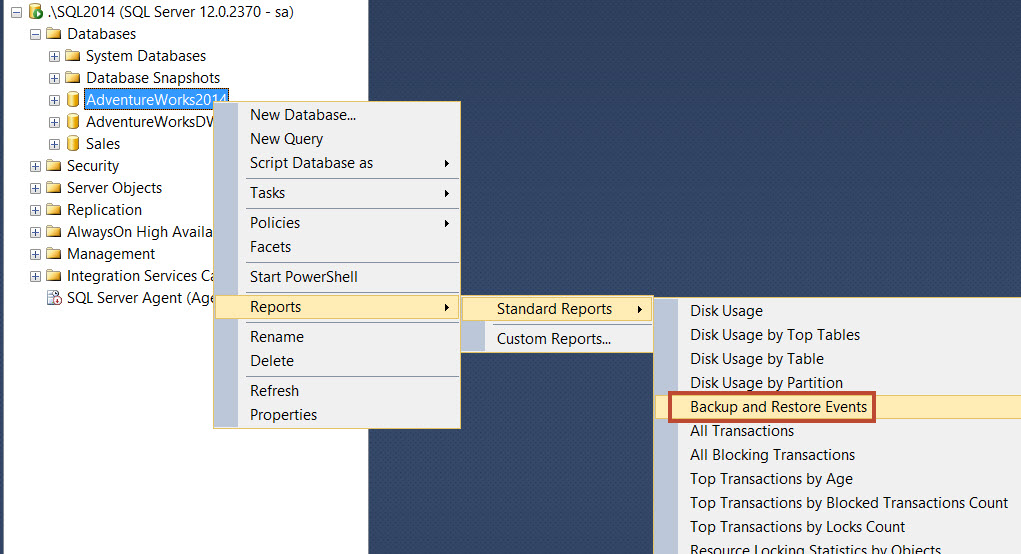The width and height of the screenshot is (1021, 554).
Task: Click the AdventureWorksDW database cylinder icon
Action: point(73,122)
